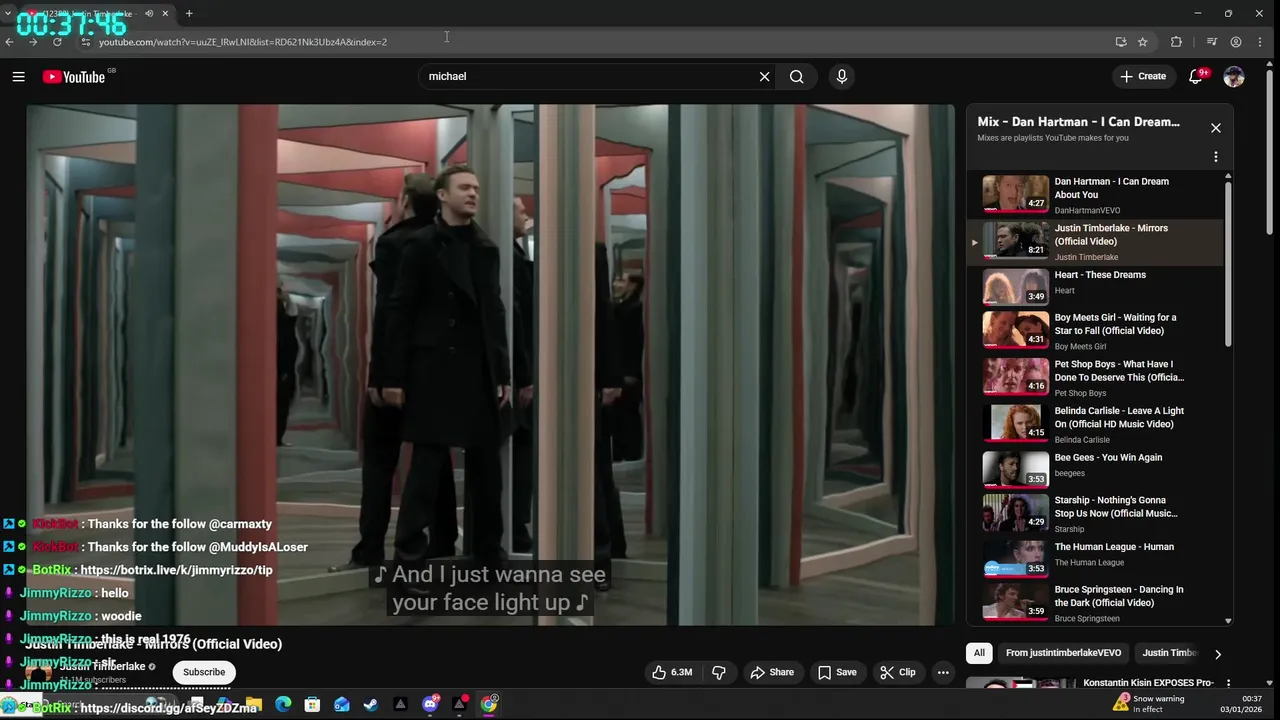Select Justin Timberlake Mirrors playlist entry
Screen dimensions: 1280x720
click(1095, 242)
